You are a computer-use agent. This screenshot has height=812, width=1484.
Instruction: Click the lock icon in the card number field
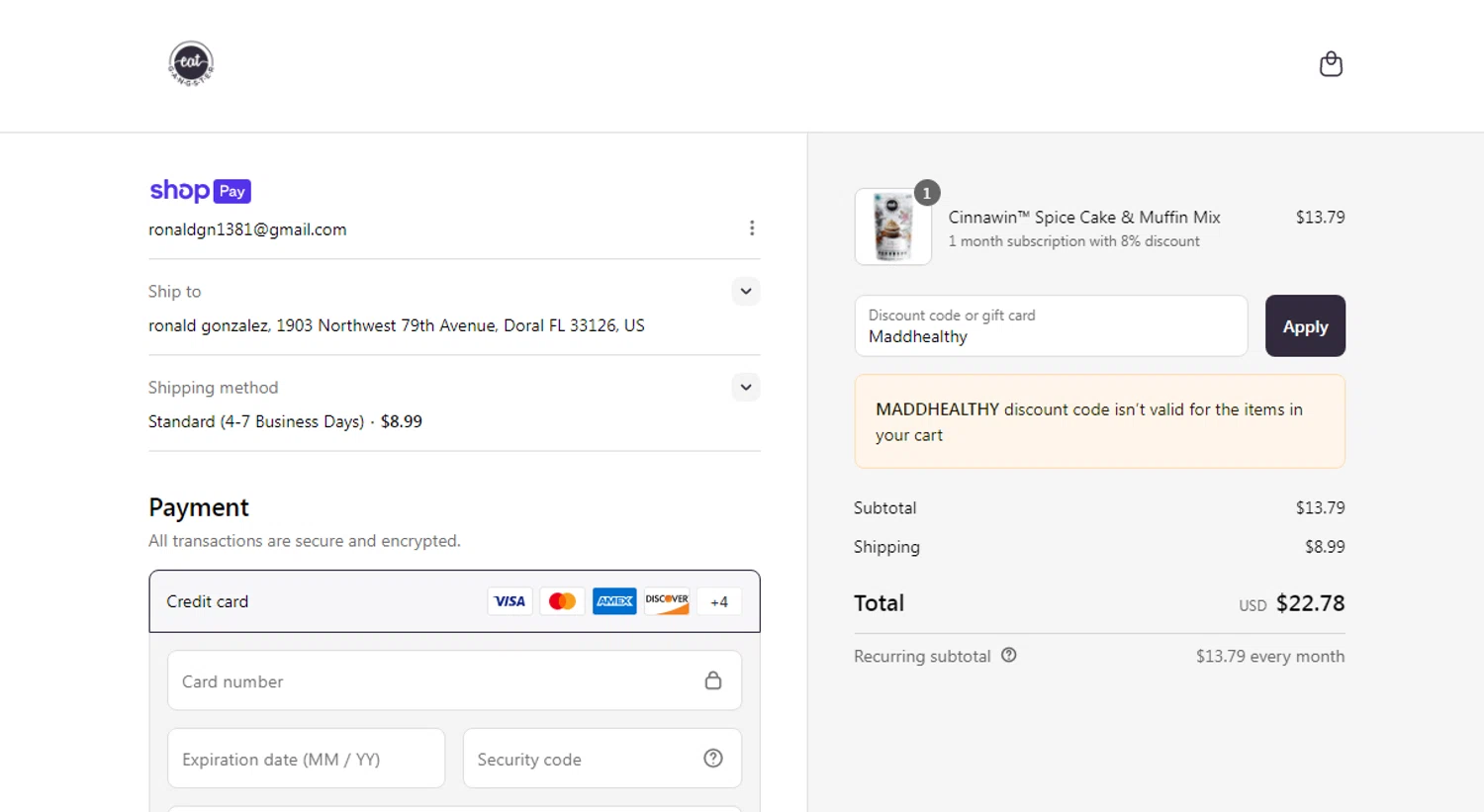tap(712, 680)
